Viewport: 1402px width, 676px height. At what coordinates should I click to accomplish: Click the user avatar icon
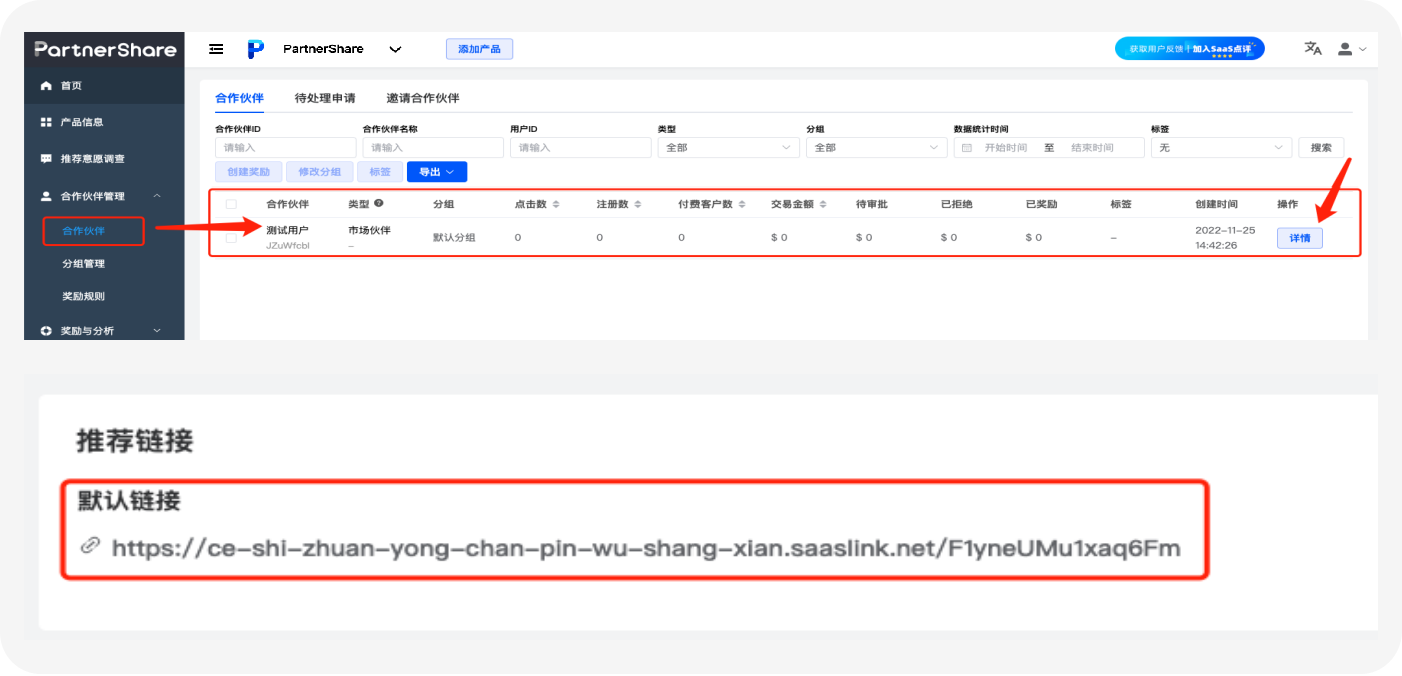click(1345, 47)
